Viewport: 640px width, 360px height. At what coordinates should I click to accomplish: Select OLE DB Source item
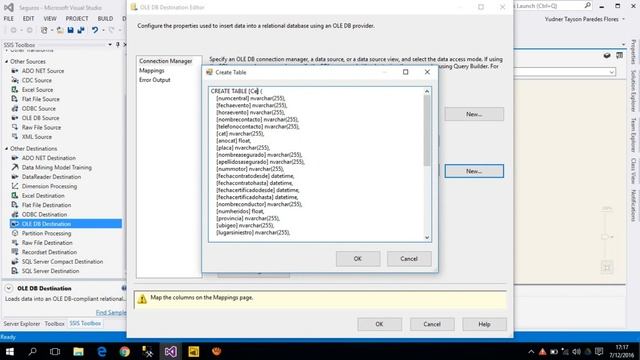click(x=40, y=118)
